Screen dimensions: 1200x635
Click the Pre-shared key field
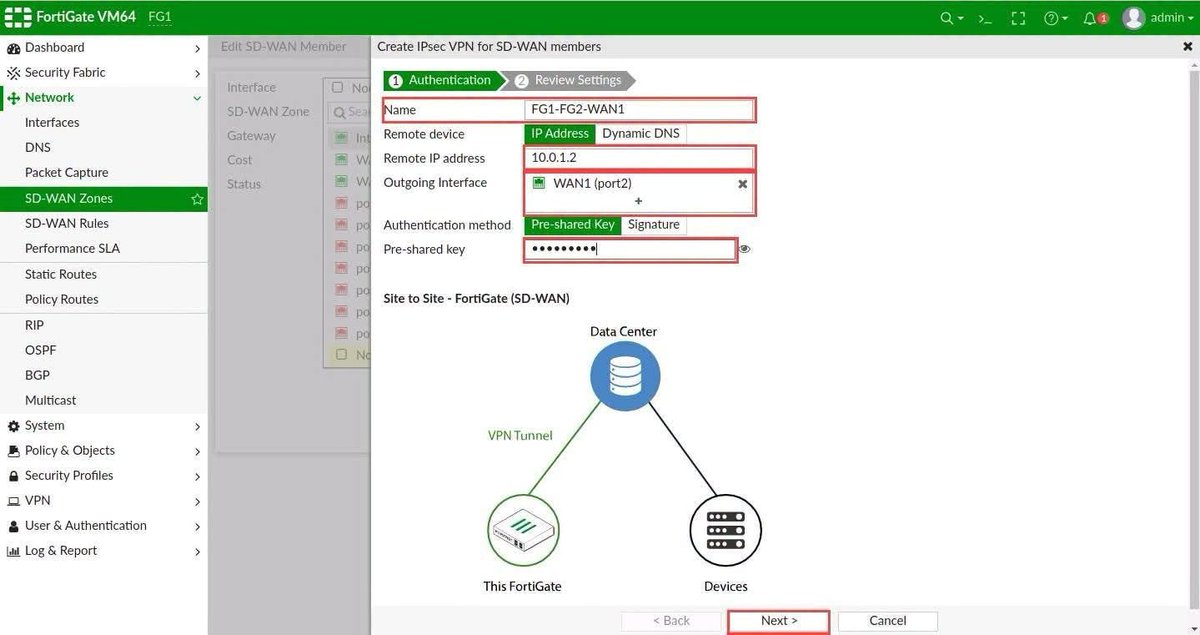630,250
